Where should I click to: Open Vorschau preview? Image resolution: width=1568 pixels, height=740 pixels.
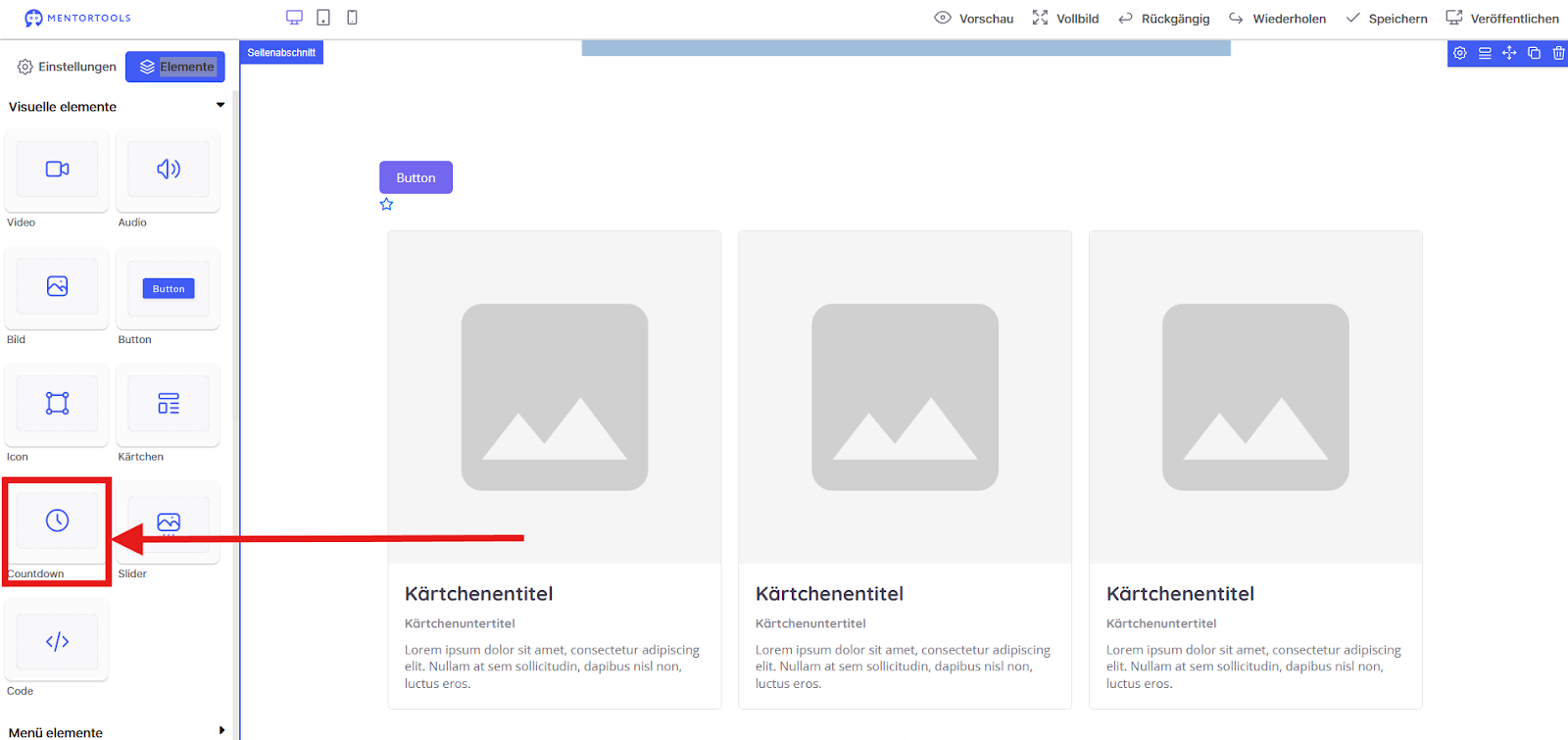point(974,19)
